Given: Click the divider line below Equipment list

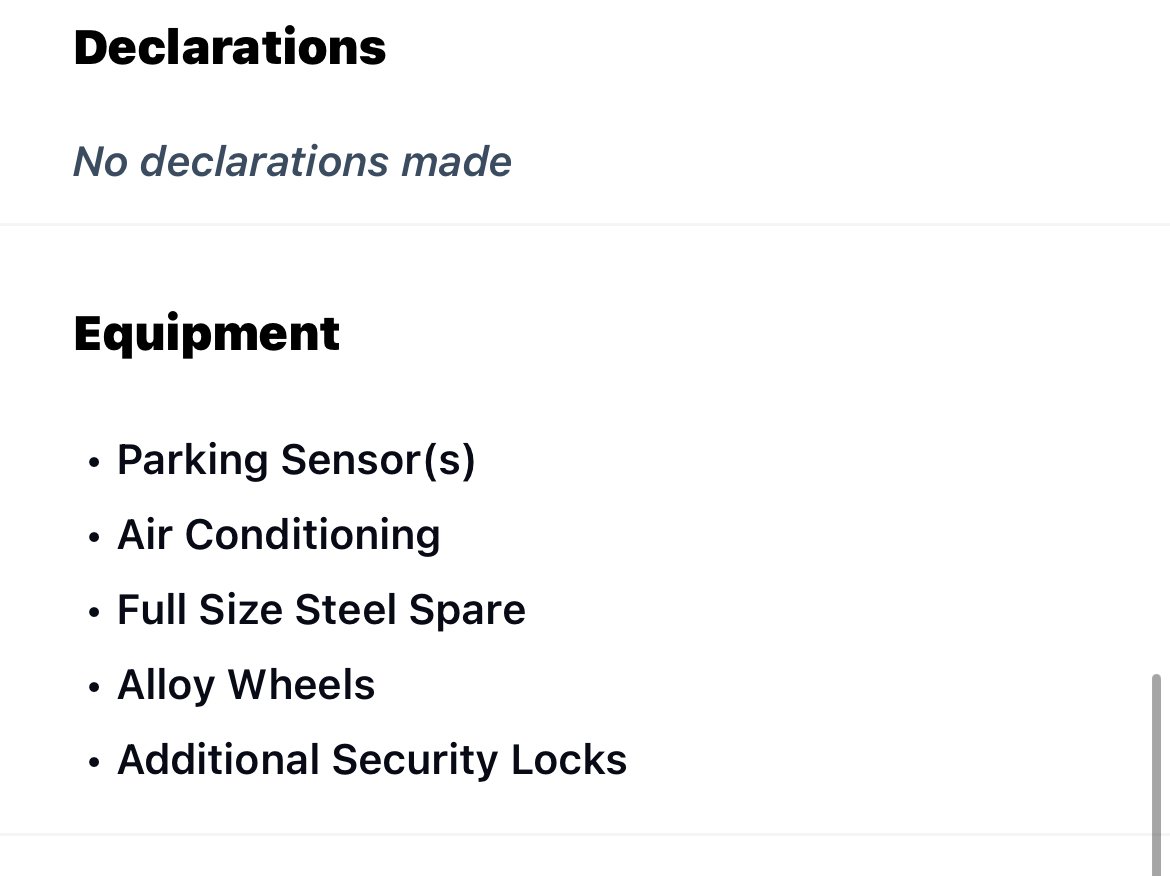Looking at the screenshot, I should (585, 833).
